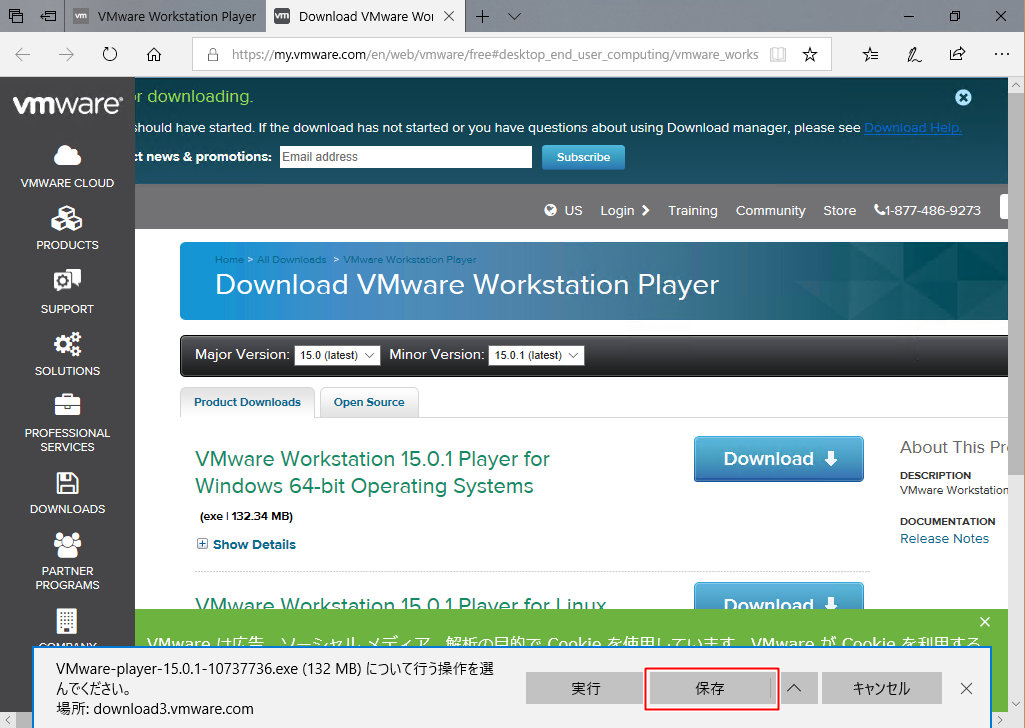Click the phone number 1-877-486-9273

pyautogui.click(x=927, y=210)
